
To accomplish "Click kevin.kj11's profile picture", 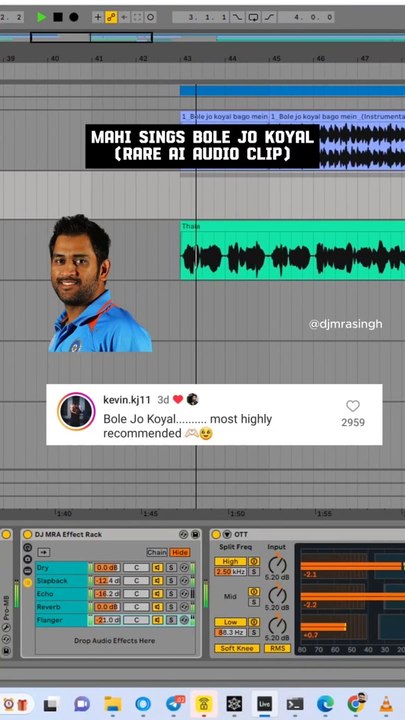I will (x=76, y=411).
